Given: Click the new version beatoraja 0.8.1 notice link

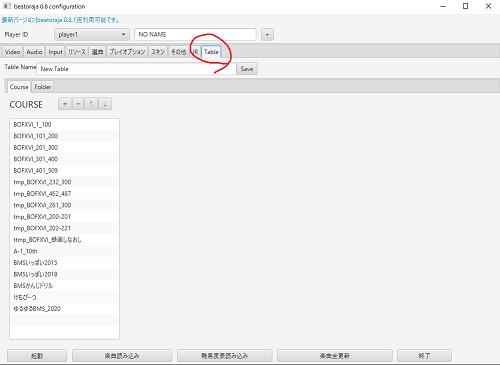Looking at the screenshot, I should point(60,20).
